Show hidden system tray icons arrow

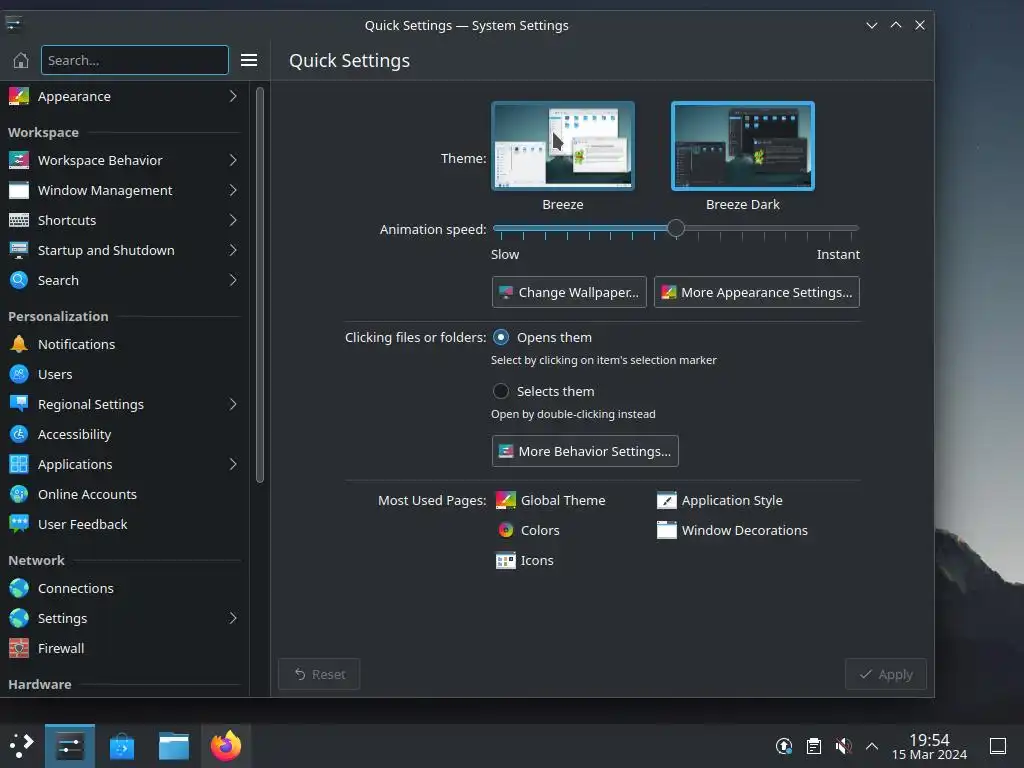click(x=872, y=746)
